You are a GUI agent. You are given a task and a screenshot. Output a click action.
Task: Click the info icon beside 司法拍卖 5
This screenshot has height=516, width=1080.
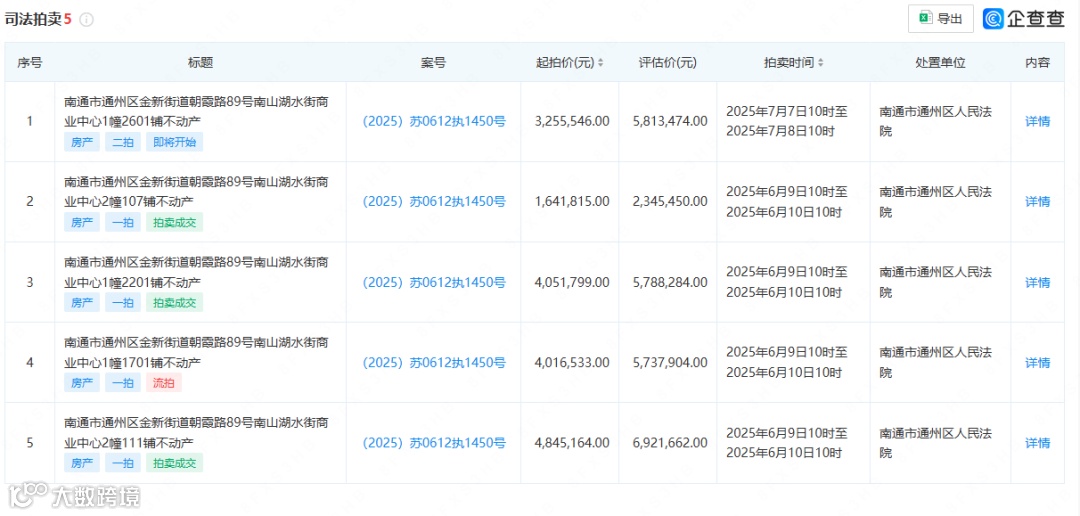tap(86, 19)
